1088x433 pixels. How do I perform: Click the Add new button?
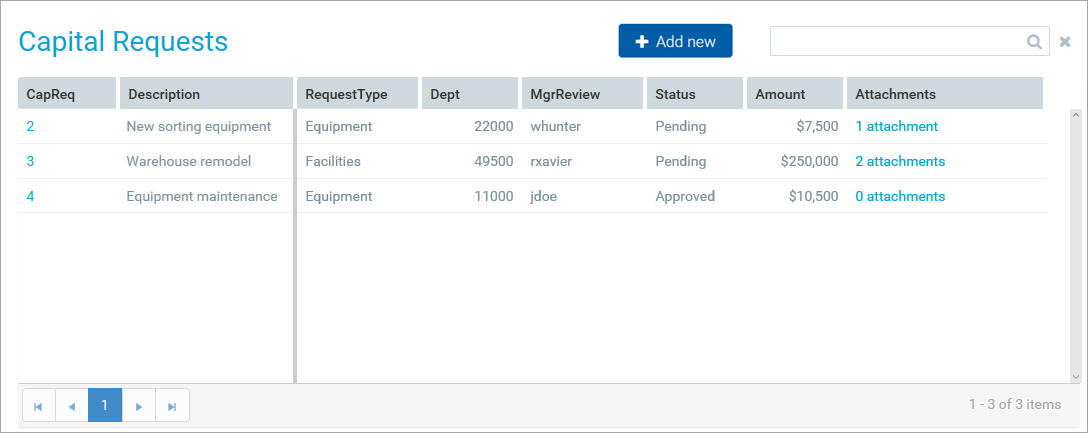[x=675, y=41]
